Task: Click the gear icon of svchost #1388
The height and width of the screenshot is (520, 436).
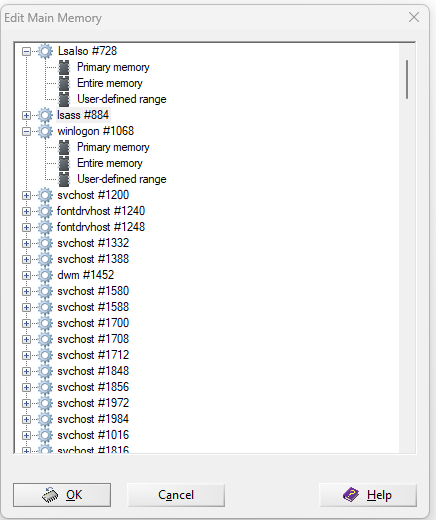Action: [x=45, y=259]
